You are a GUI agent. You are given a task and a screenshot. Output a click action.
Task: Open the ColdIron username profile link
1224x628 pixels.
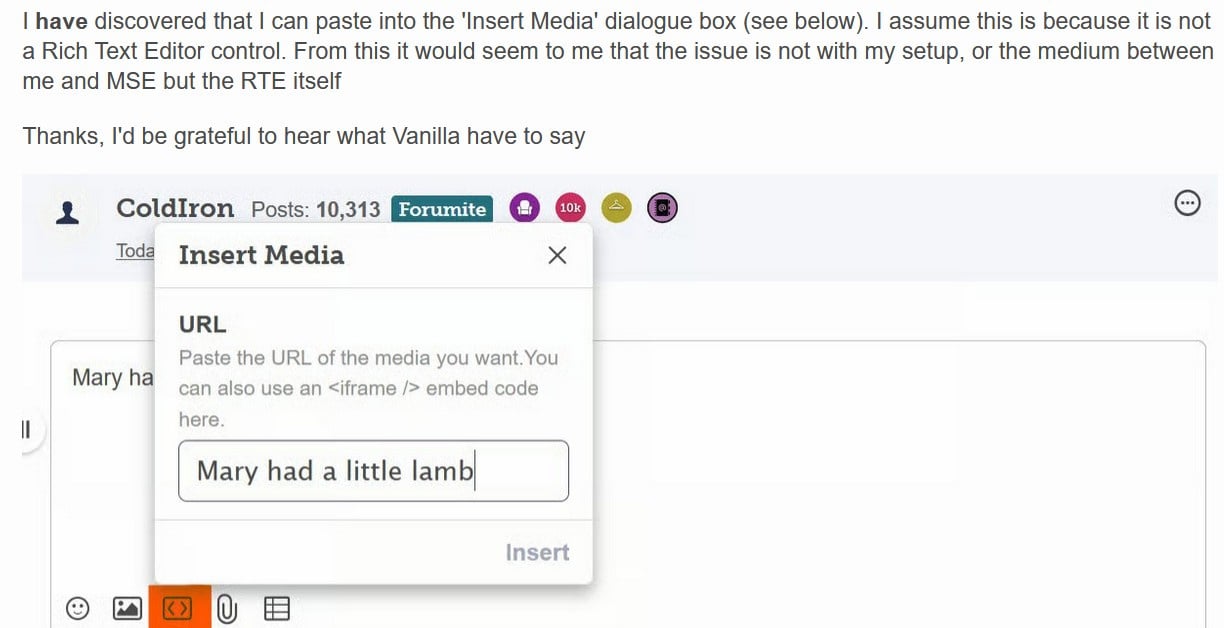click(175, 208)
